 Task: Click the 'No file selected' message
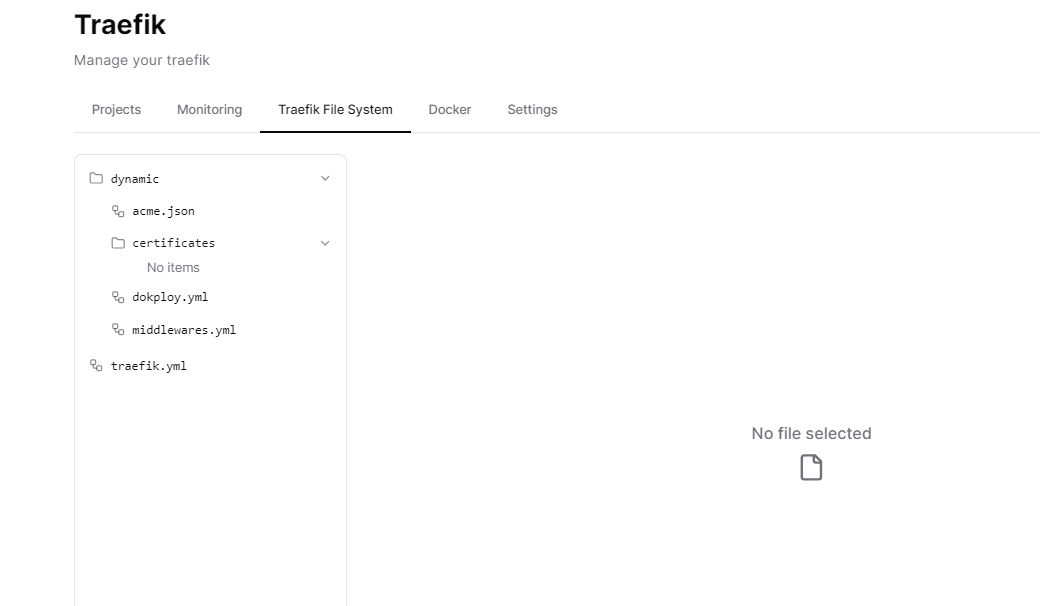tap(811, 434)
